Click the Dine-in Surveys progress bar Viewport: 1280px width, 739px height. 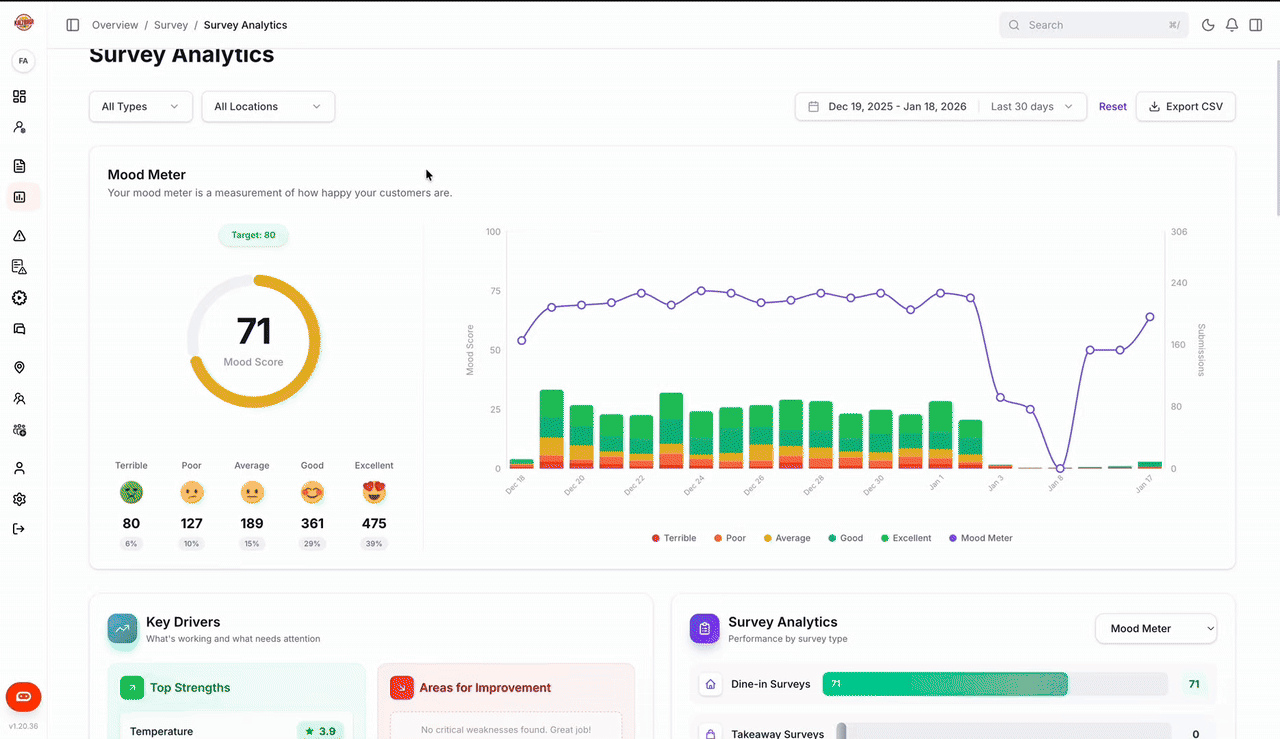click(x=945, y=684)
